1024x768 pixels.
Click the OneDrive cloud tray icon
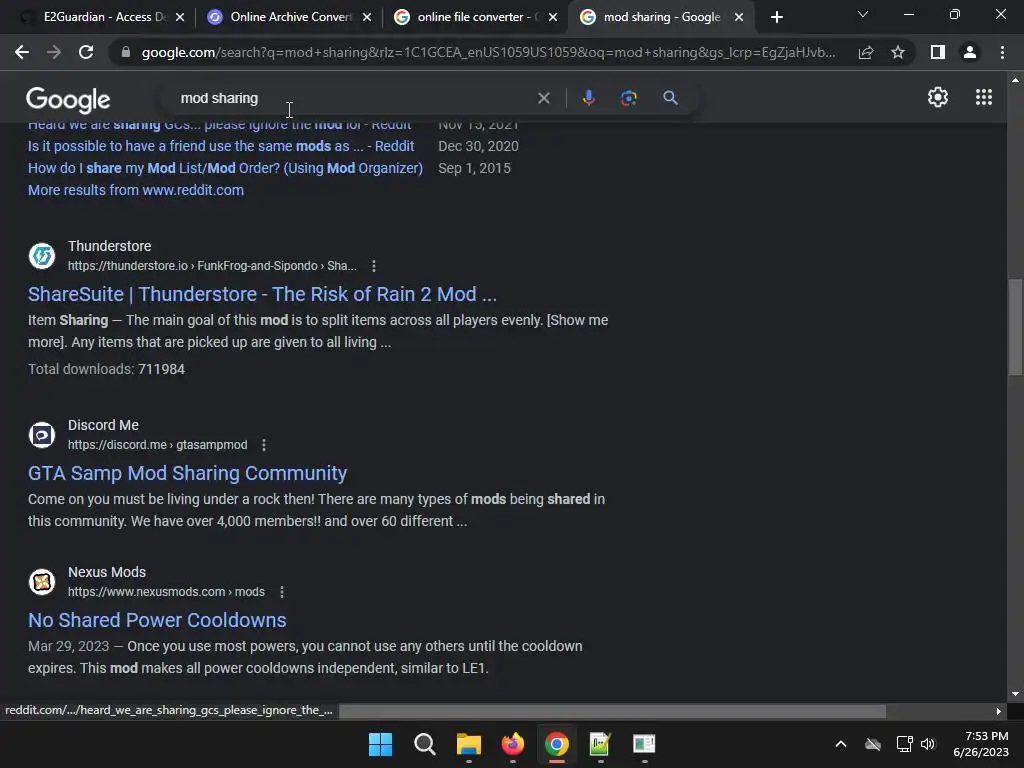872,744
